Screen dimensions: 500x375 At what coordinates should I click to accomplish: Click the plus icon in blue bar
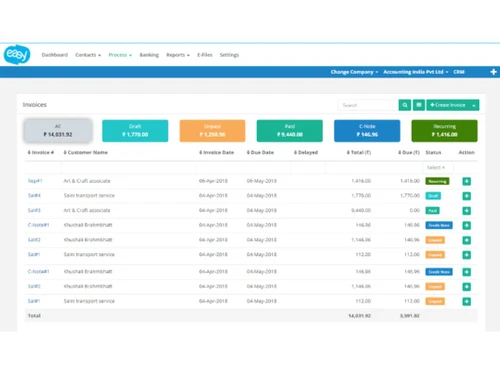point(493,72)
